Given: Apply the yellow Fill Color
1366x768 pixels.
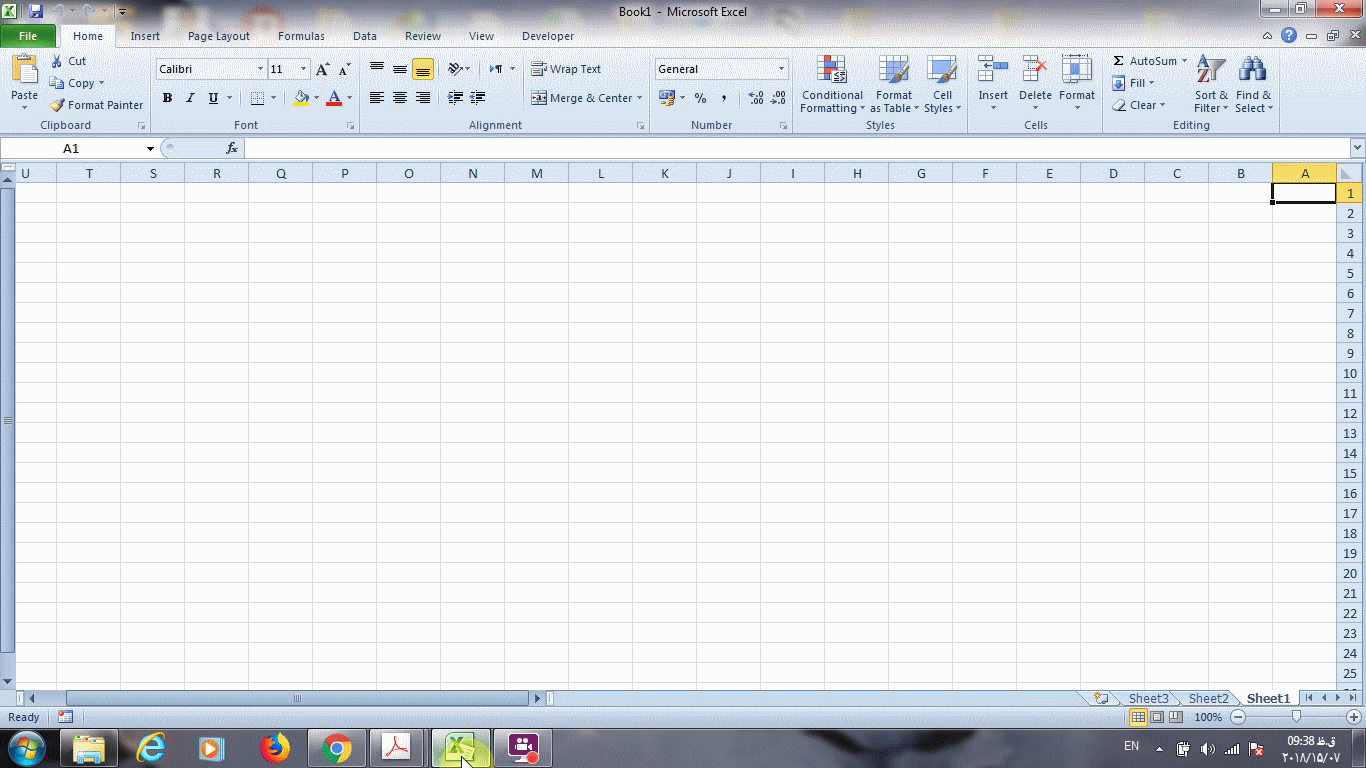Looking at the screenshot, I should point(301,98).
